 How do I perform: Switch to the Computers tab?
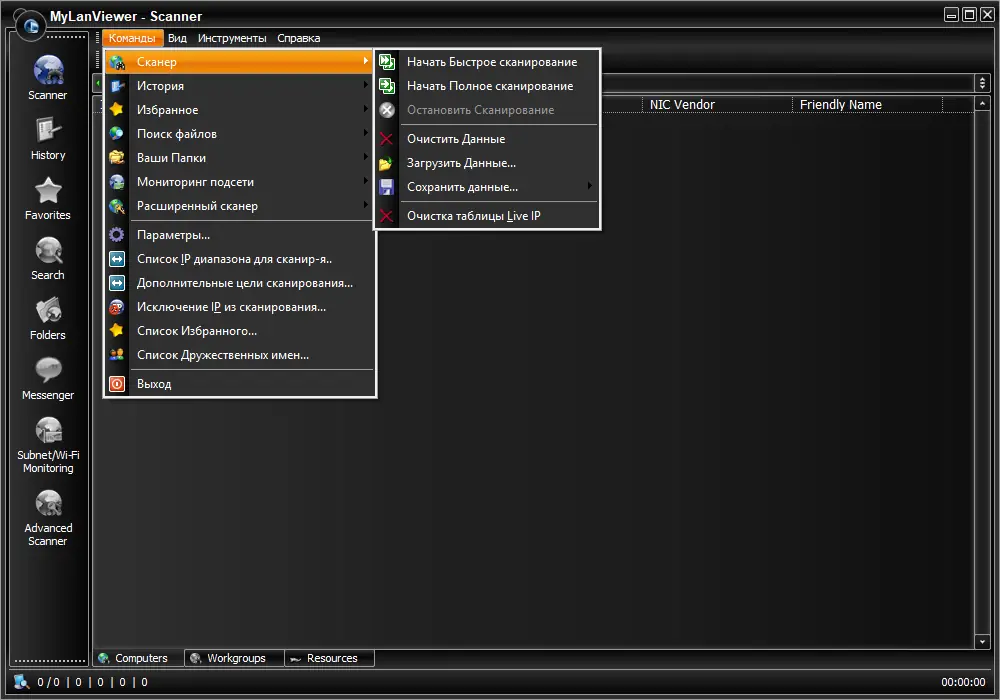138,658
